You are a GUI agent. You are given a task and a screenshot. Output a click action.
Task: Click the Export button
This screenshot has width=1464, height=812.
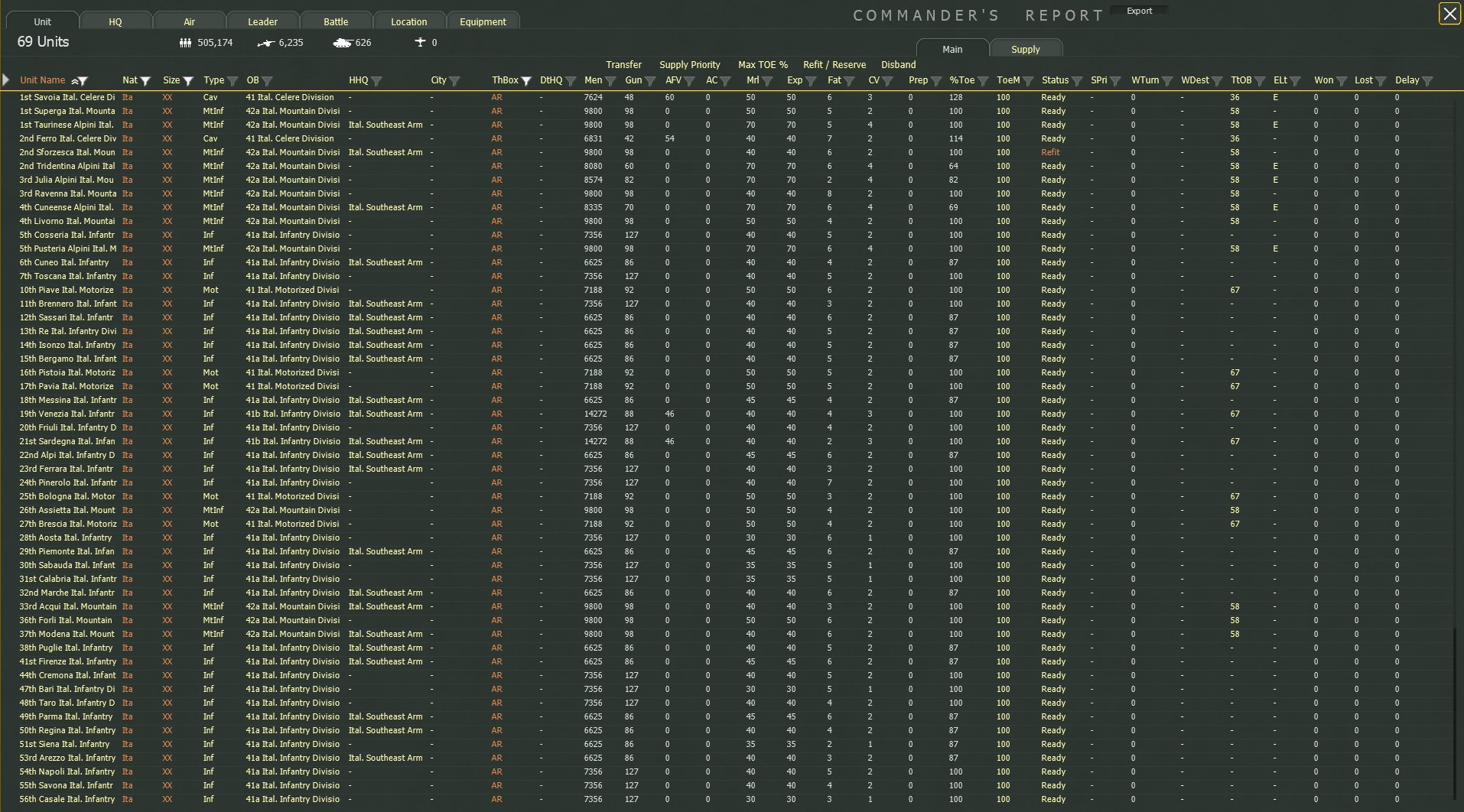tap(1139, 11)
